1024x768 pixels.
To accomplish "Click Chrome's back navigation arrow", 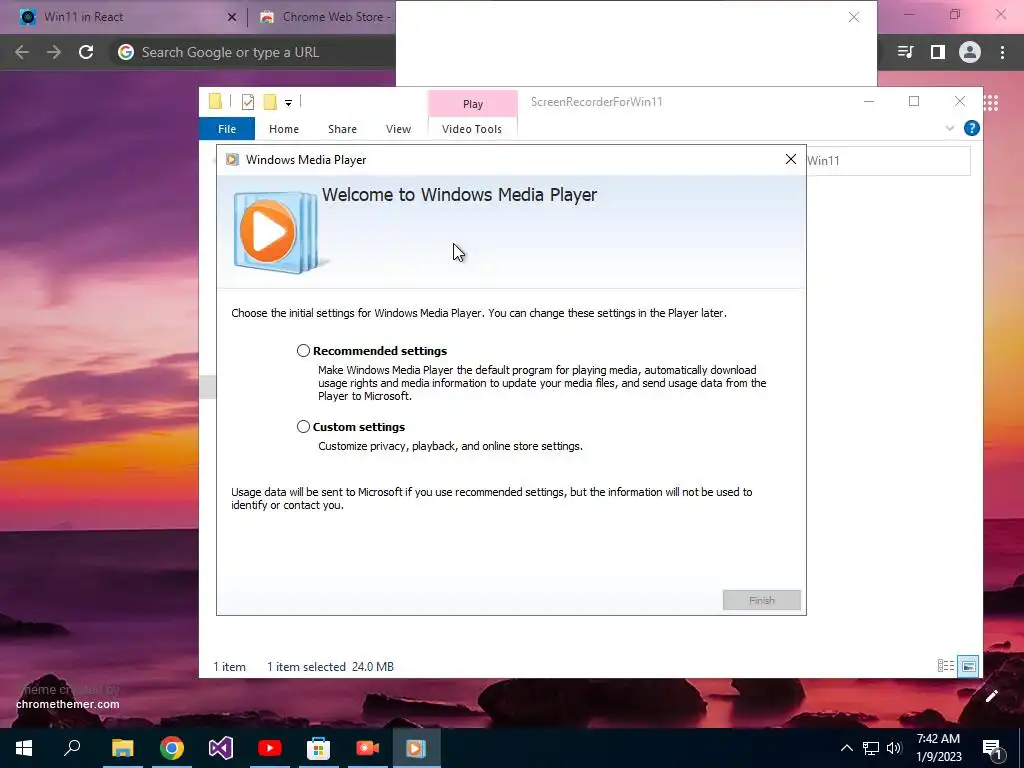I will pyautogui.click(x=22, y=52).
